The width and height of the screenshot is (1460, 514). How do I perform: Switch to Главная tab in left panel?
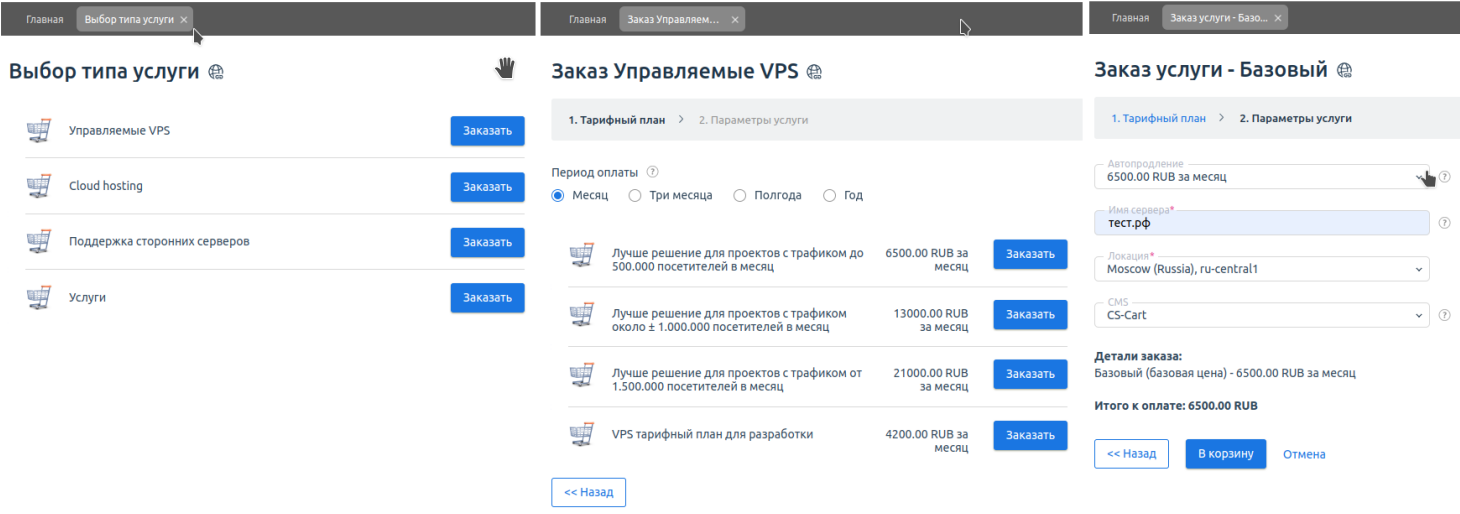[45, 19]
